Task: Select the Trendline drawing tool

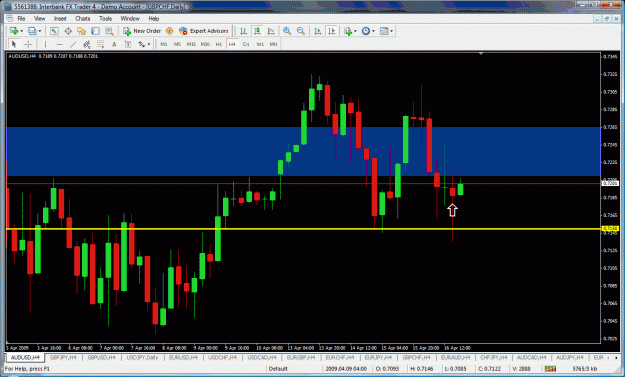Action: pos(73,44)
